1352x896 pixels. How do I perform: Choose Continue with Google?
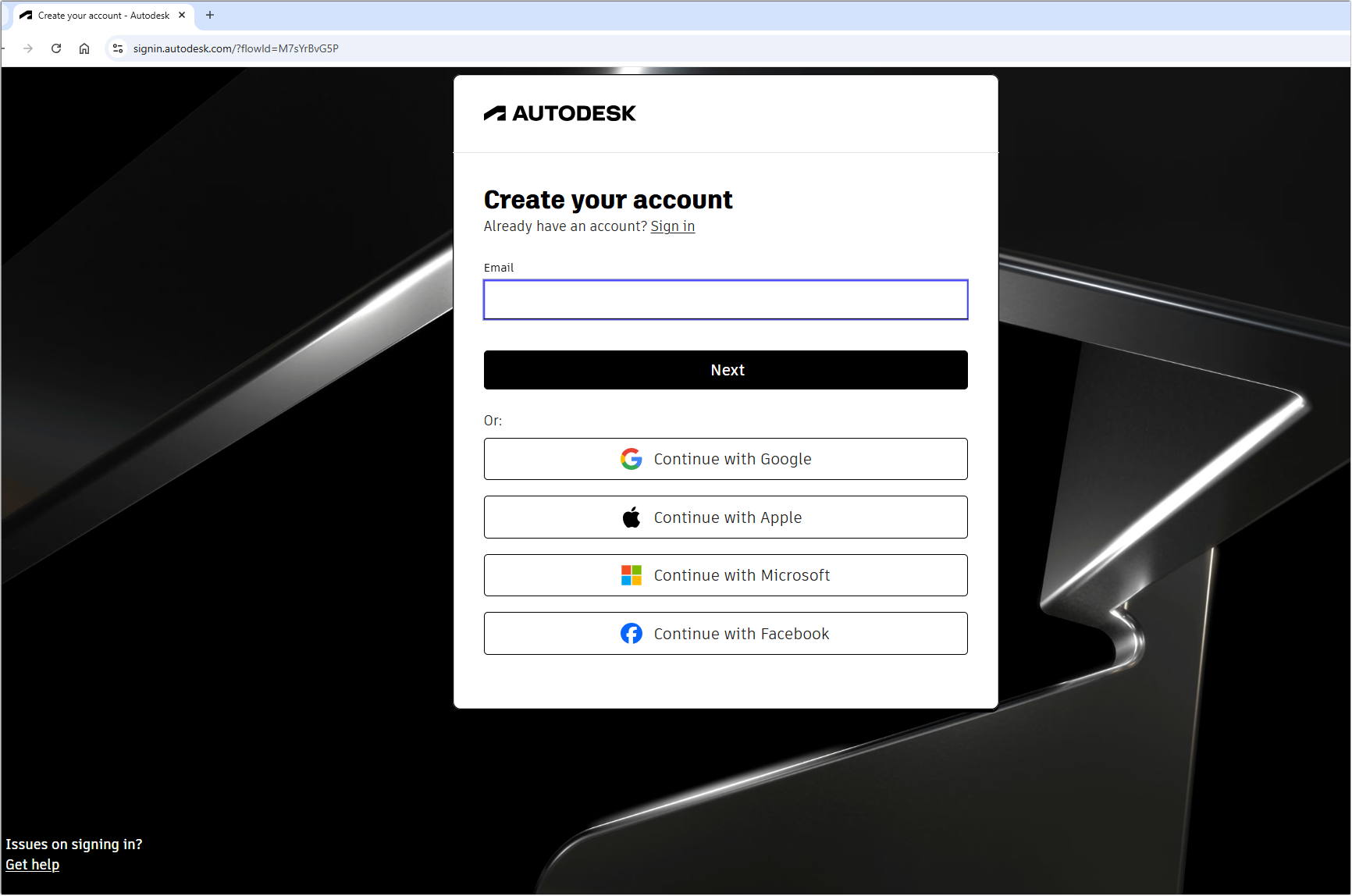(726, 459)
